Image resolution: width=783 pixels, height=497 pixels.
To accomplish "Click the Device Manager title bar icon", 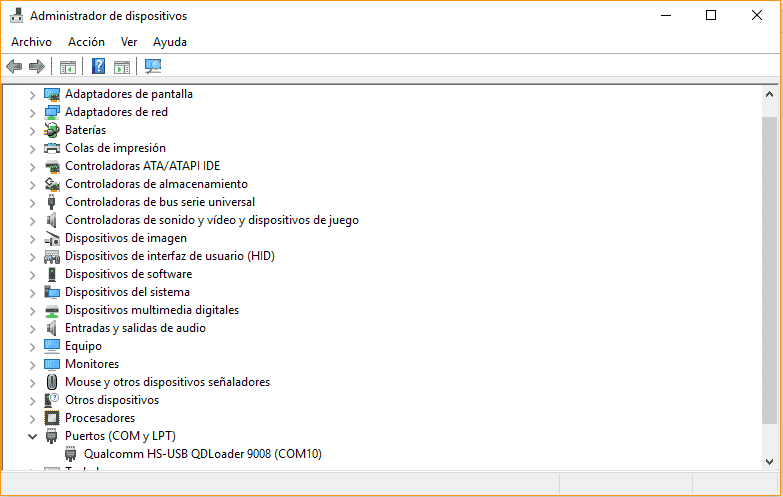I will 16,15.
